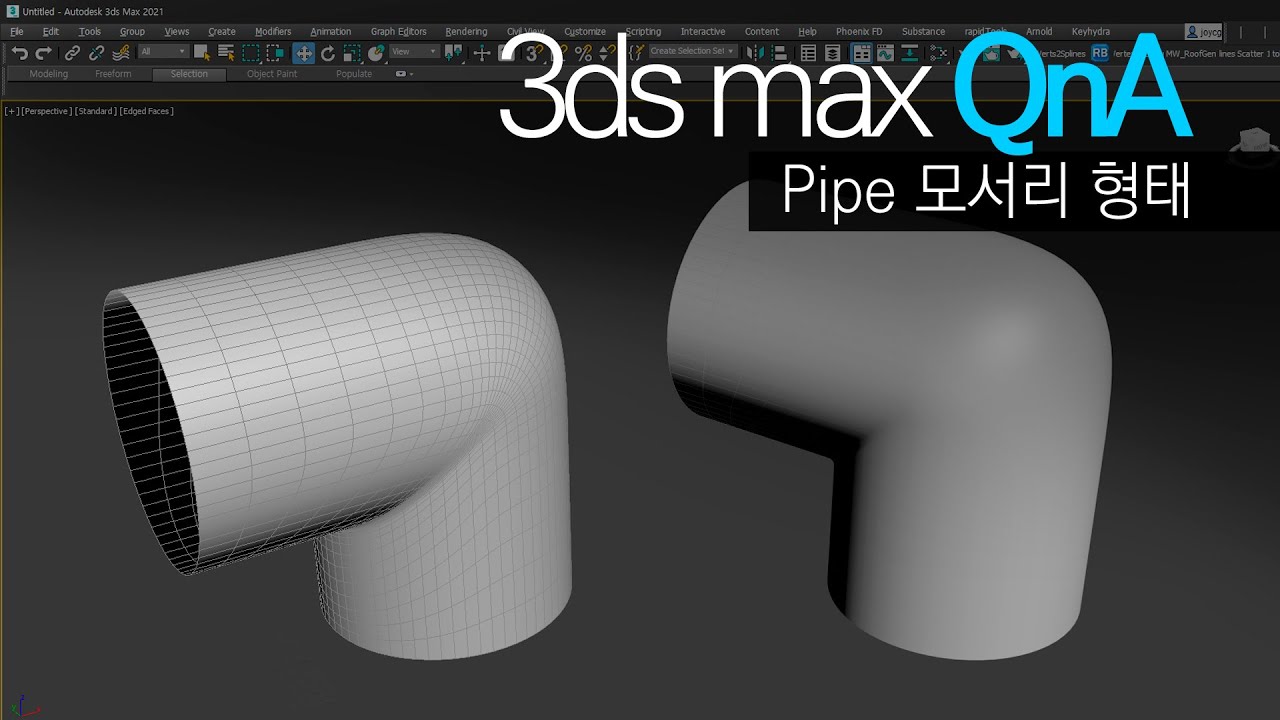Open the Tools menu
Viewport: 1280px width, 720px height.
pos(90,31)
